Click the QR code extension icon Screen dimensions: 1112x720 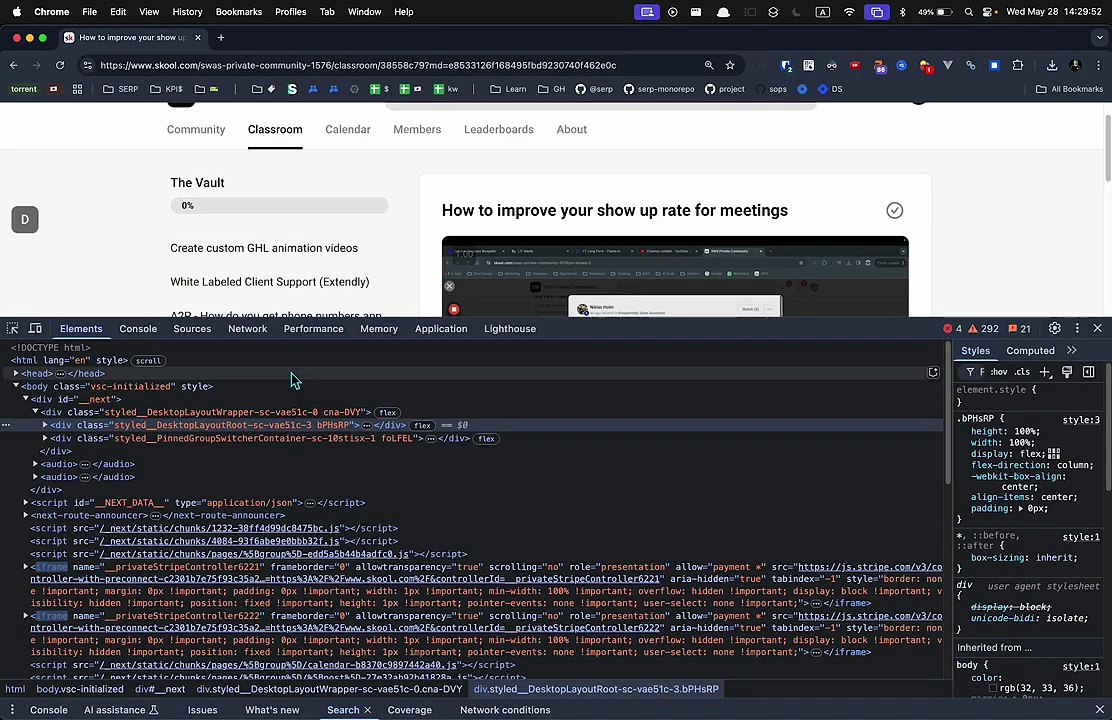(808, 65)
